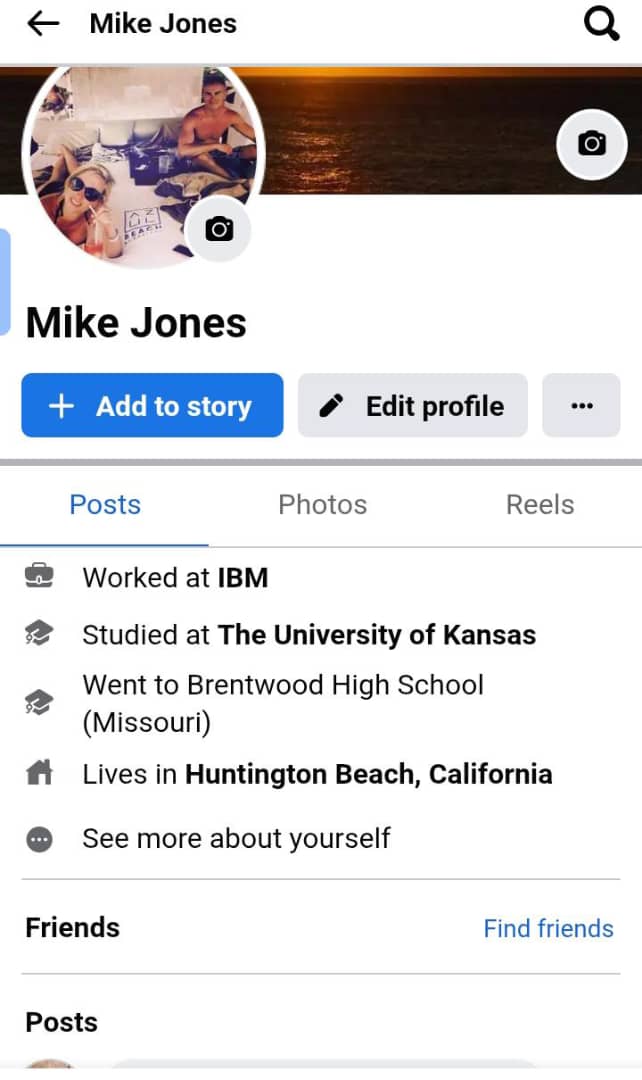Tap camera icon on cover photo

592,144
